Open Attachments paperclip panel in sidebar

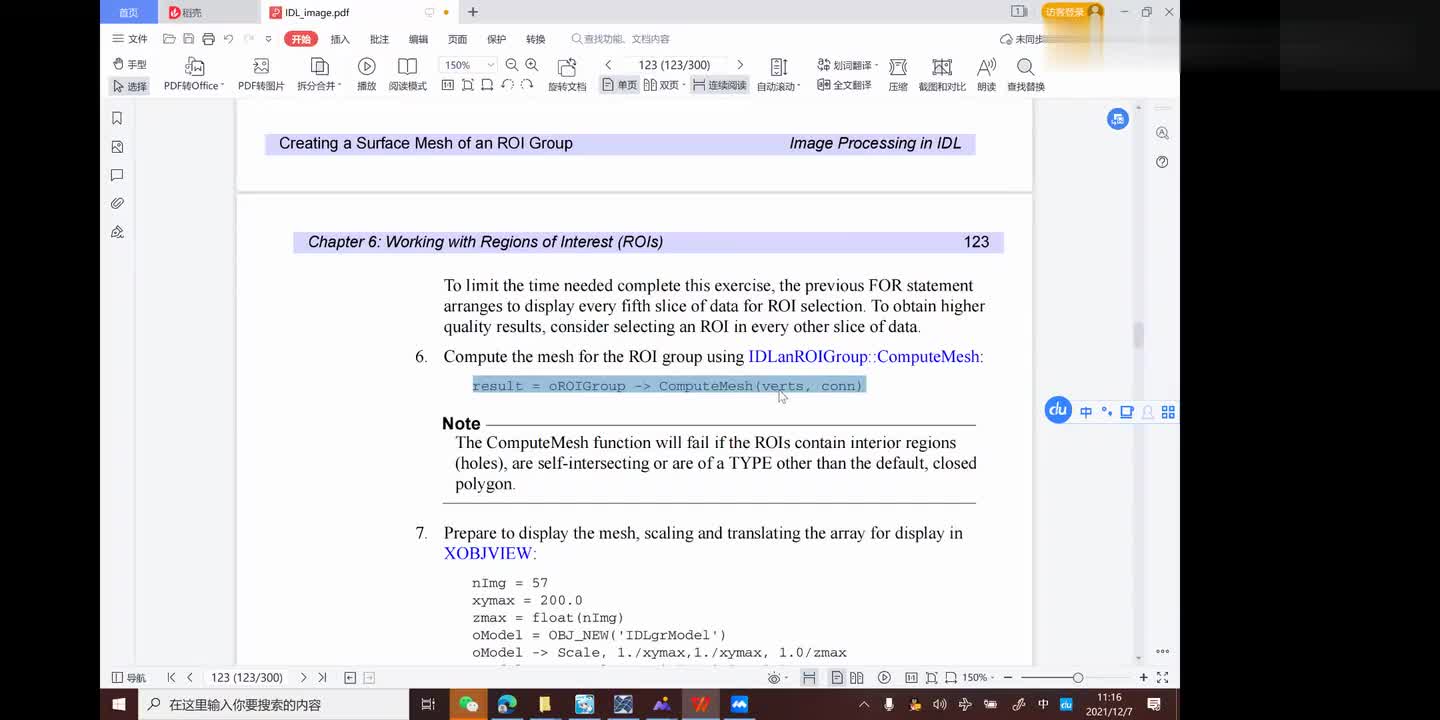point(117,203)
